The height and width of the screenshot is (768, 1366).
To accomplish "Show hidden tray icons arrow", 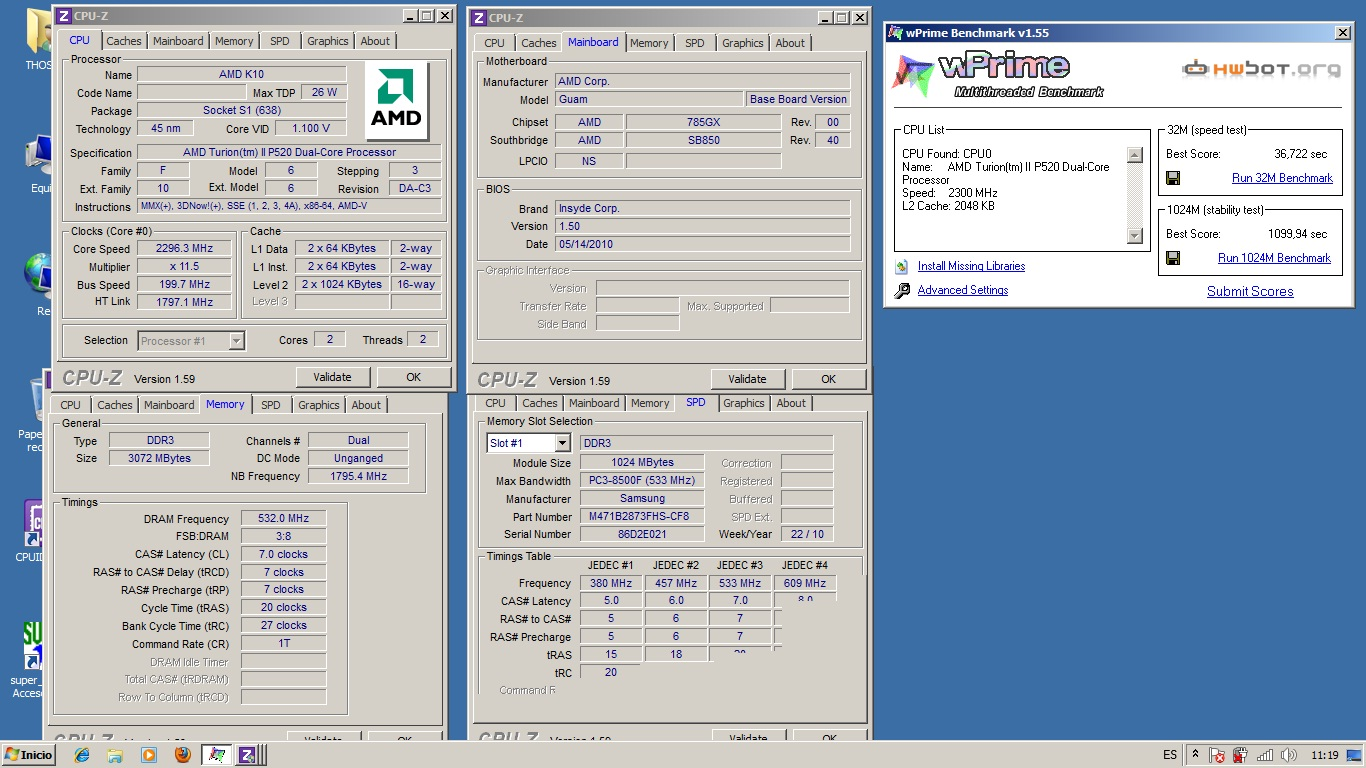I will (1195, 755).
